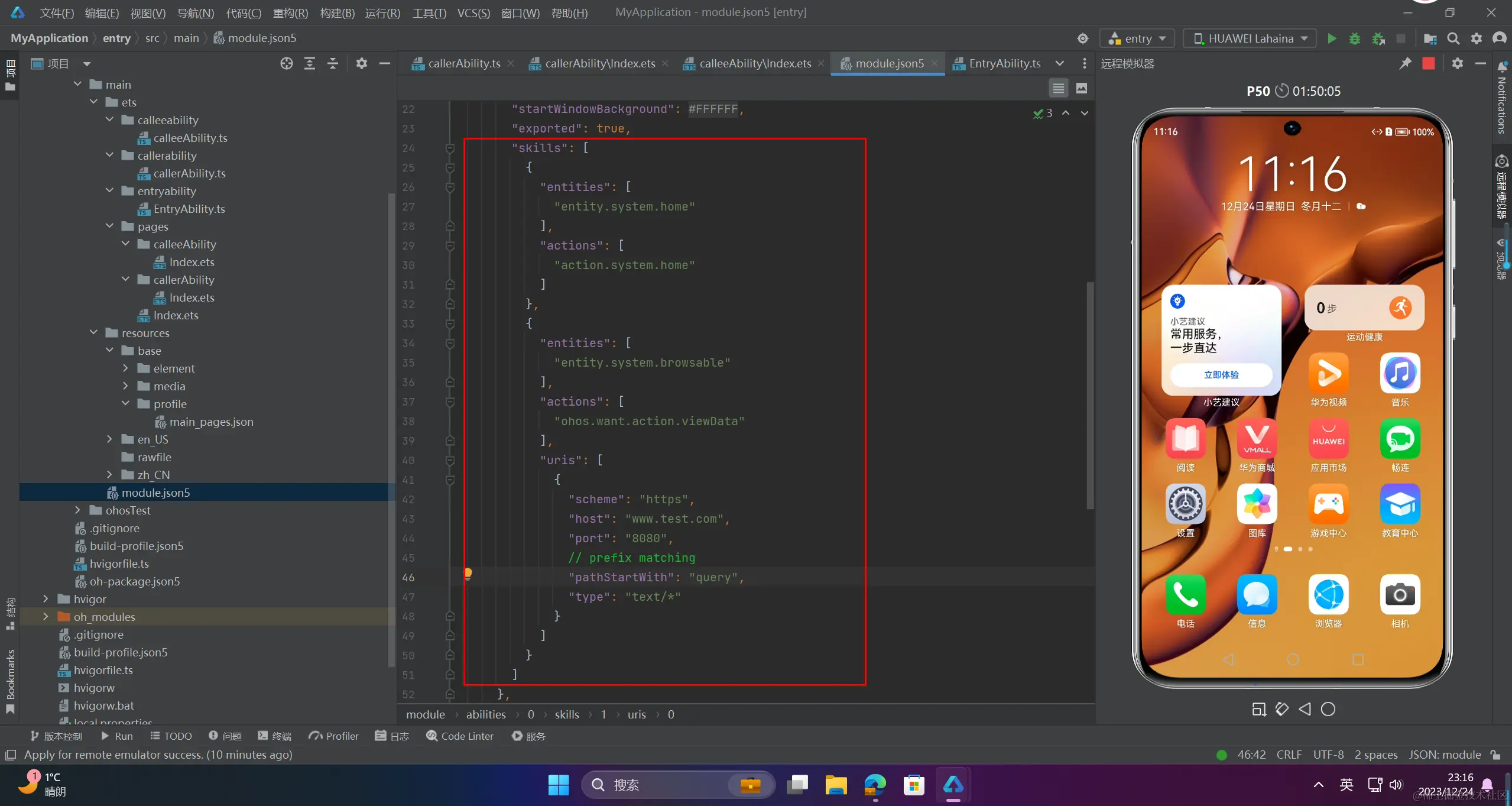Collapse all in project tree toolbar
The height and width of the screenshot is (806, 1512).
coord(333,63)
